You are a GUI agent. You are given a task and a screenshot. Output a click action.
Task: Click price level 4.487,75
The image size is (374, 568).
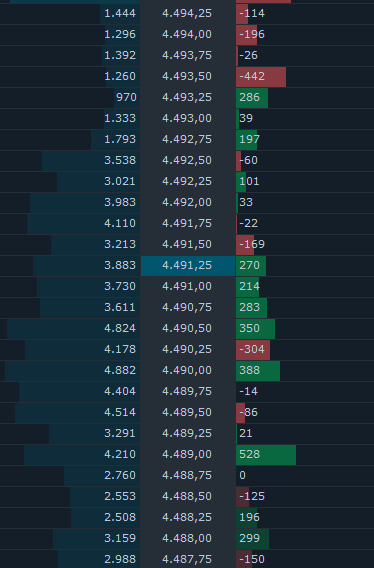tap(187, 560)
